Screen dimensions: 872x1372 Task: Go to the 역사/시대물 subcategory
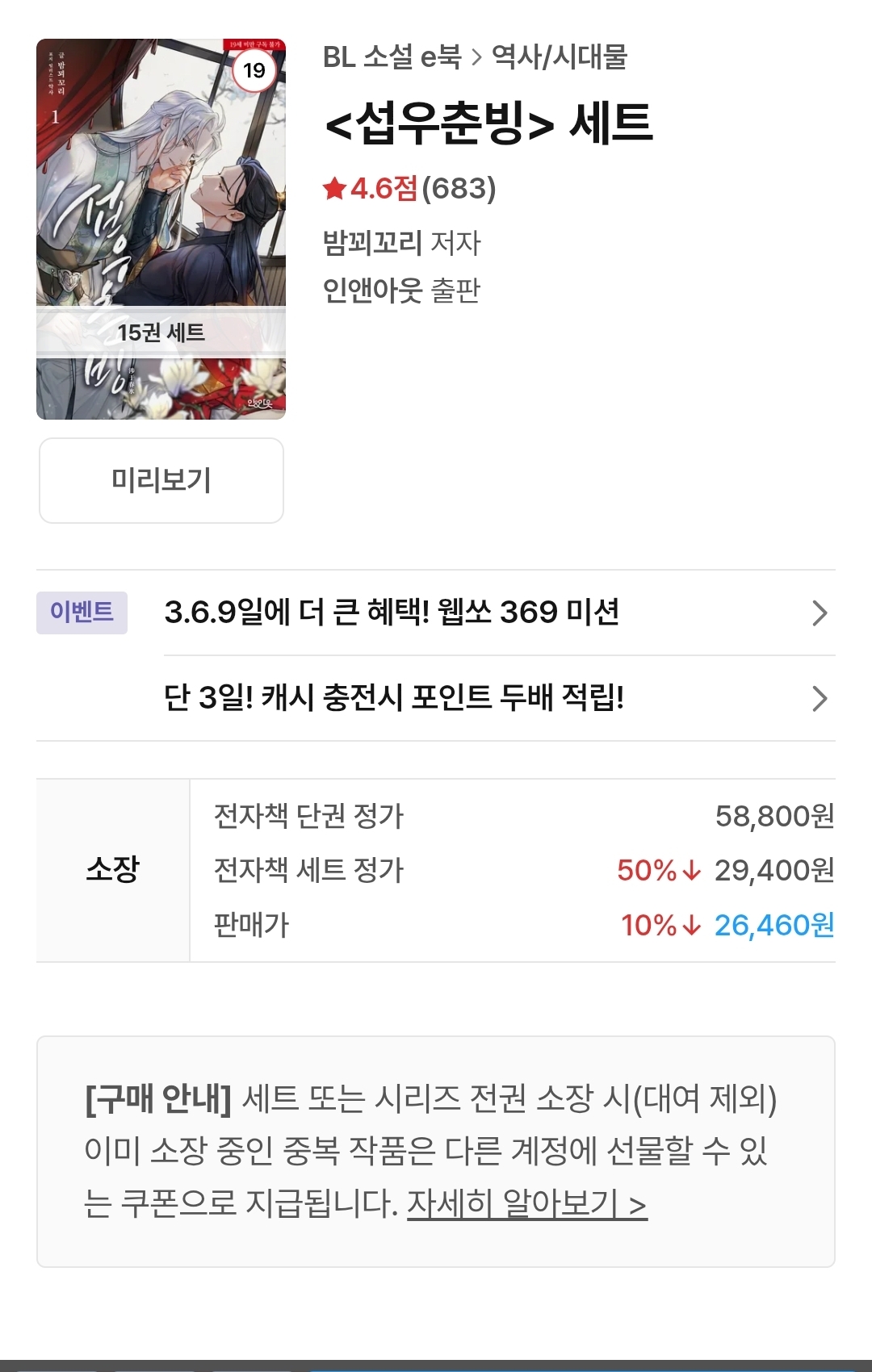click(x=560, y=57)
